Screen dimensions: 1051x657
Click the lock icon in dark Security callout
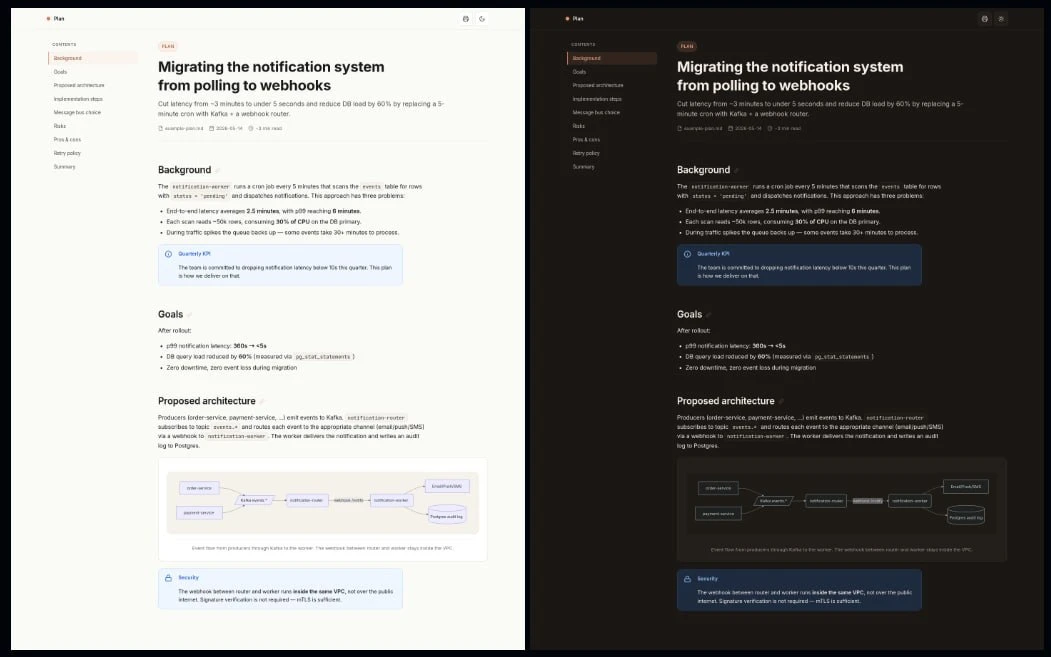point(687,579)
